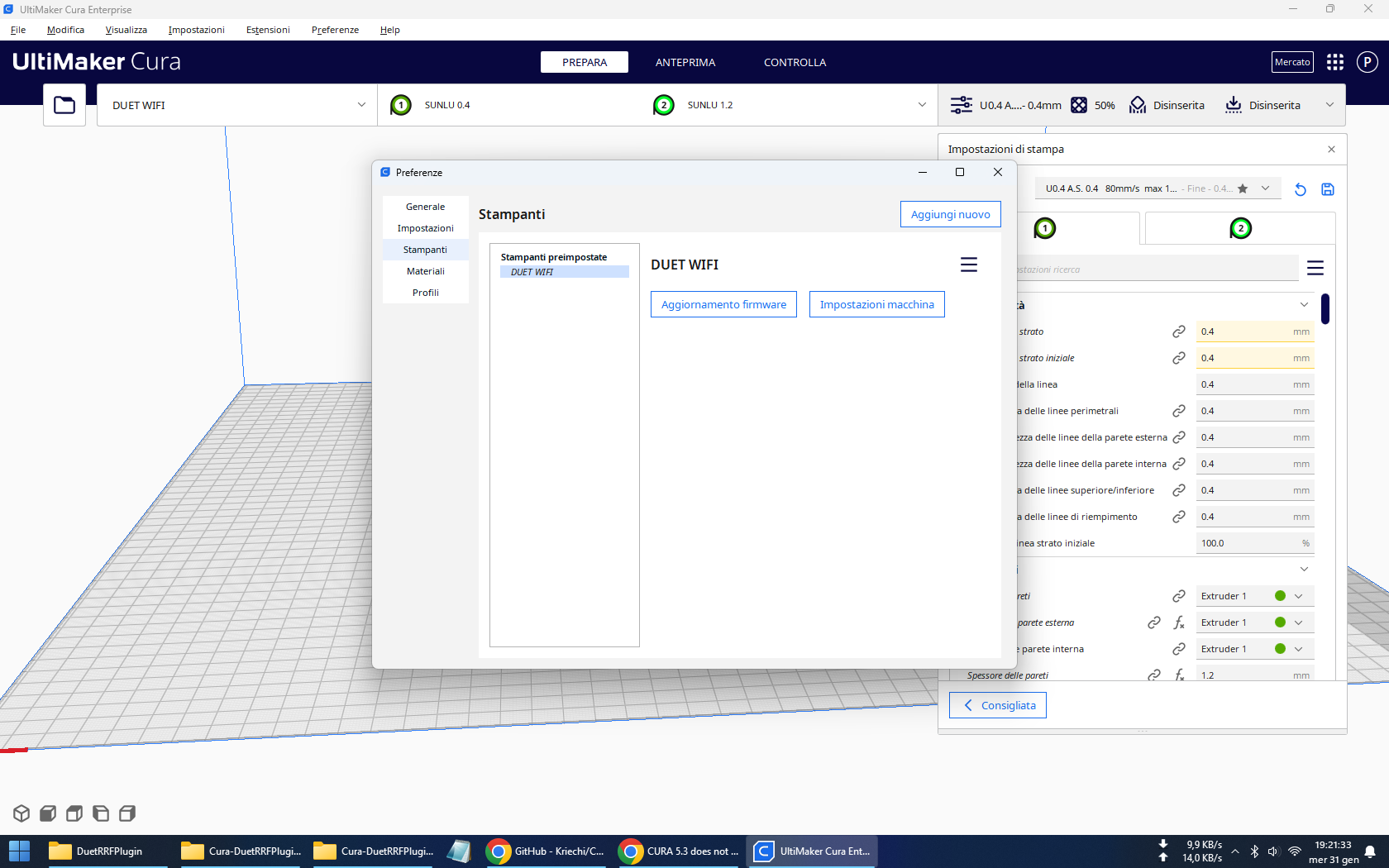The image size is (1389, 868).
Task: Open the Estensioni menu
Action: click(x=268, y=30)
